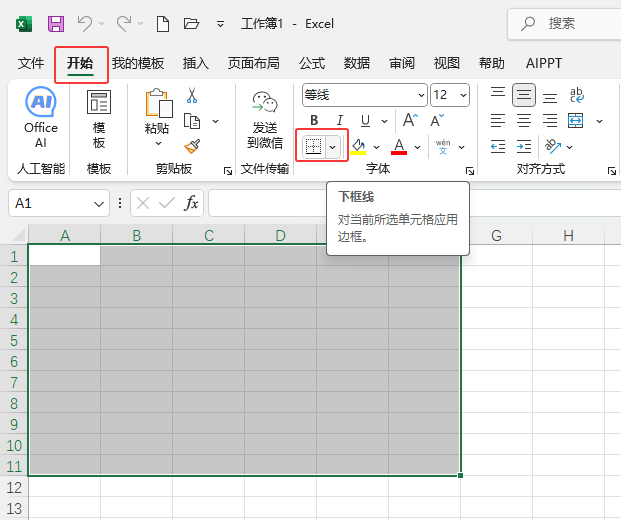Select Top Align icon
Image resolution: width=621 pixels, height=520 pixels.
pyautogui.click(x=498, y=95)
